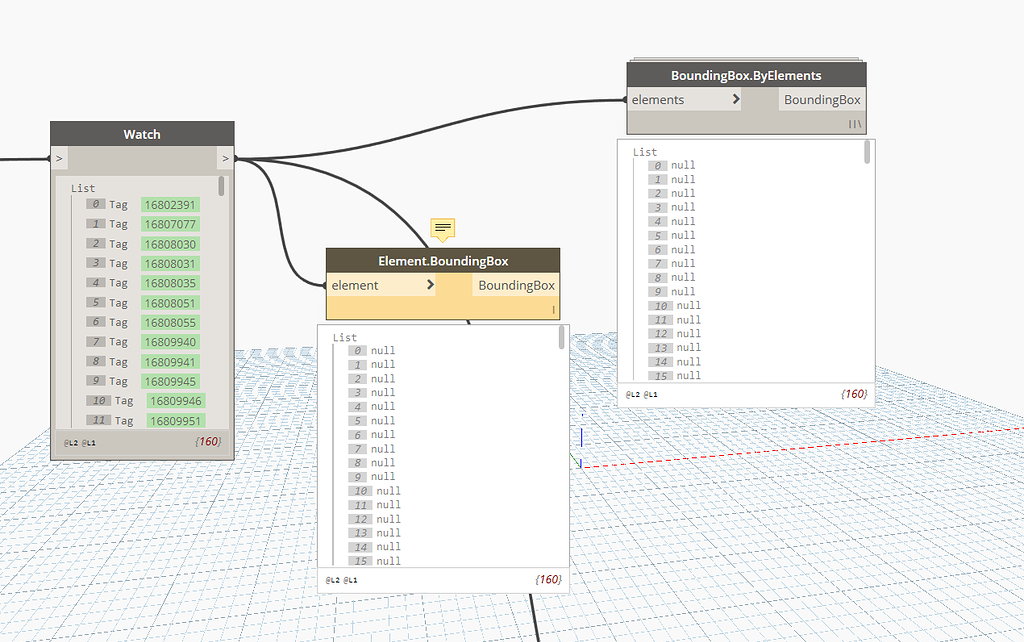Click the lacing indicator on BoundingBox.ByElements node
The height and width of the screenshot is (642, 1024).
coord(855,124)
